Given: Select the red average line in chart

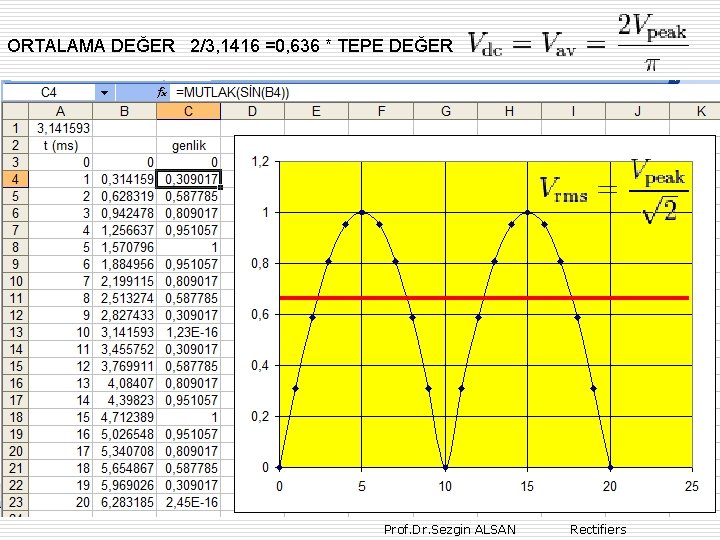Looking at the screenshot, I should (x=484, y=298).
